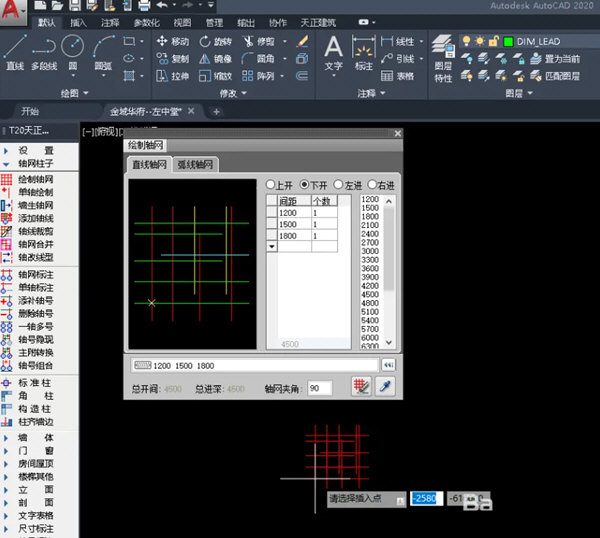Select the 直线 line tool in ribbon
The height and width of the screenshot is (538, 600).
point(14,51)
